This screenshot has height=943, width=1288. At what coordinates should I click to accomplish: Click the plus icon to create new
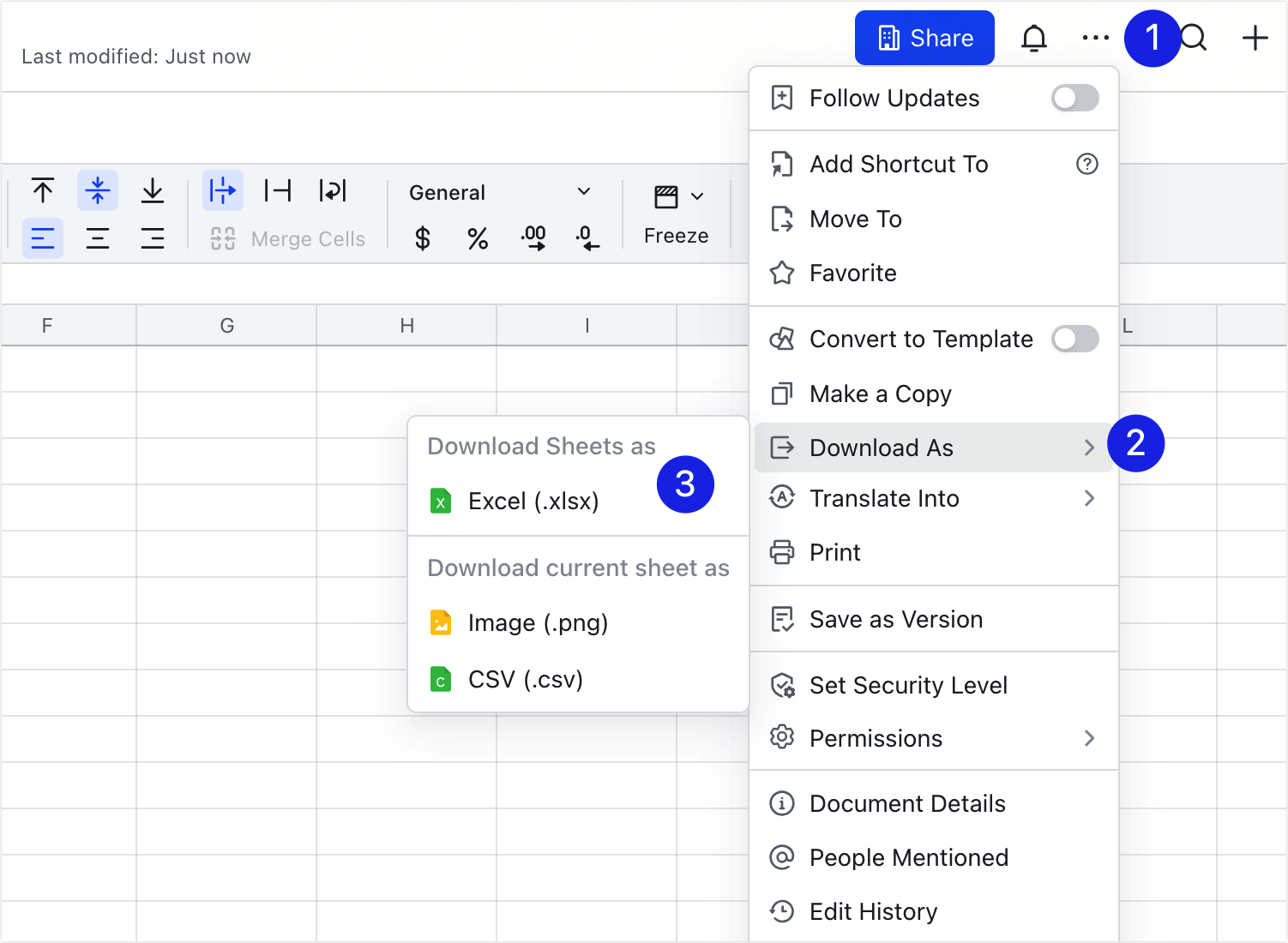[1255, 38]
